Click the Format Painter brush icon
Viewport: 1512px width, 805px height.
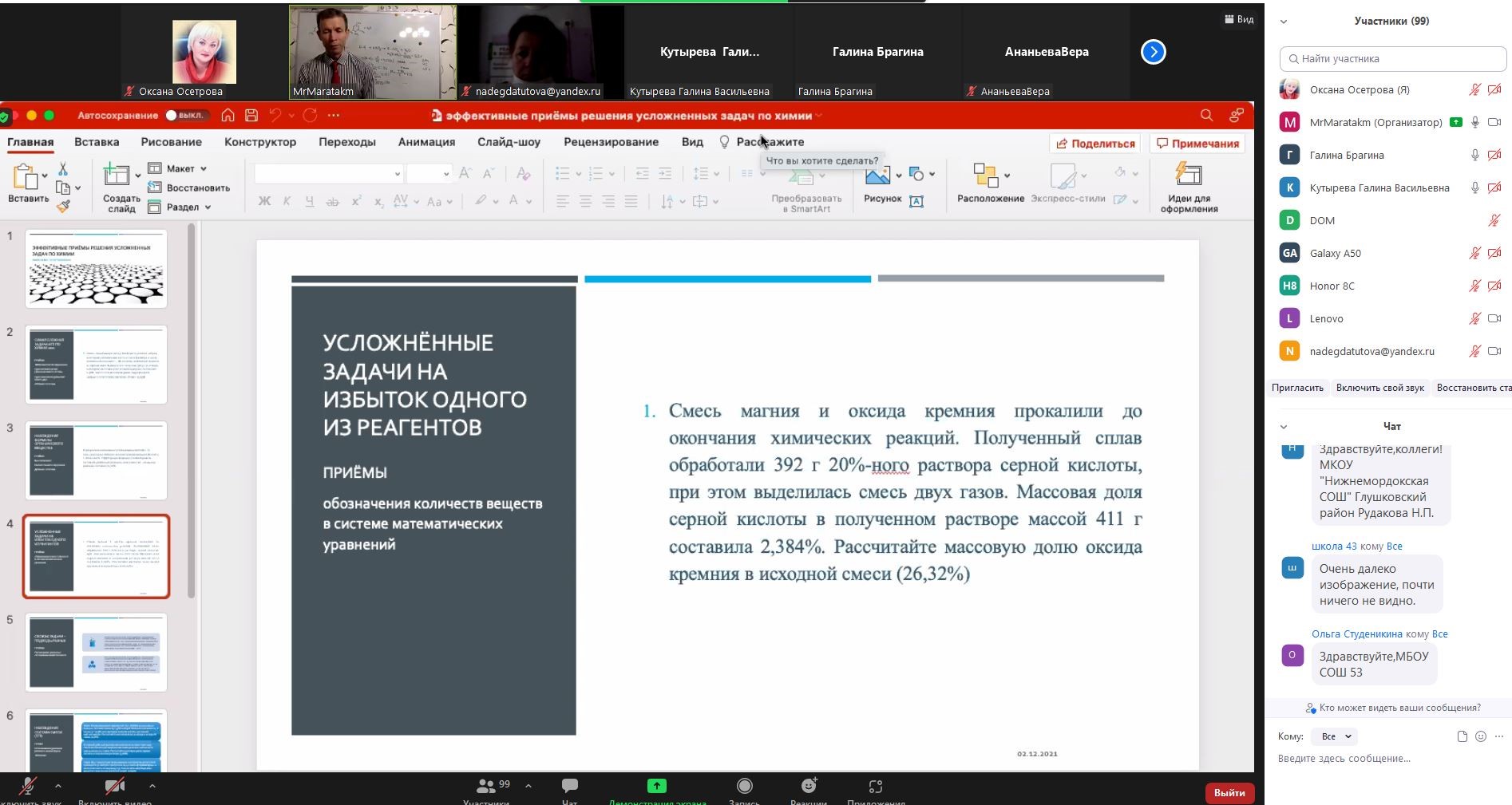pyautogui.click(x=63, y=206)
